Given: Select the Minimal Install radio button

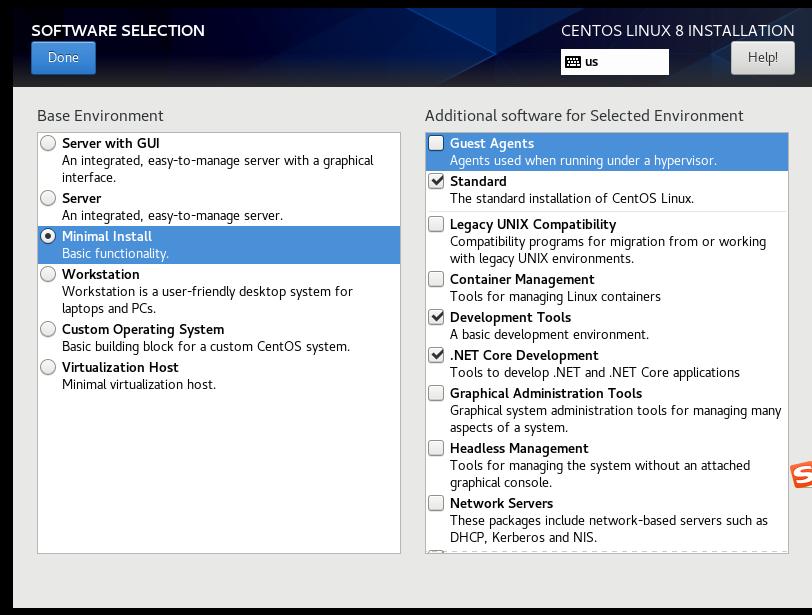Looking at the screenshot, I should 48,237.
